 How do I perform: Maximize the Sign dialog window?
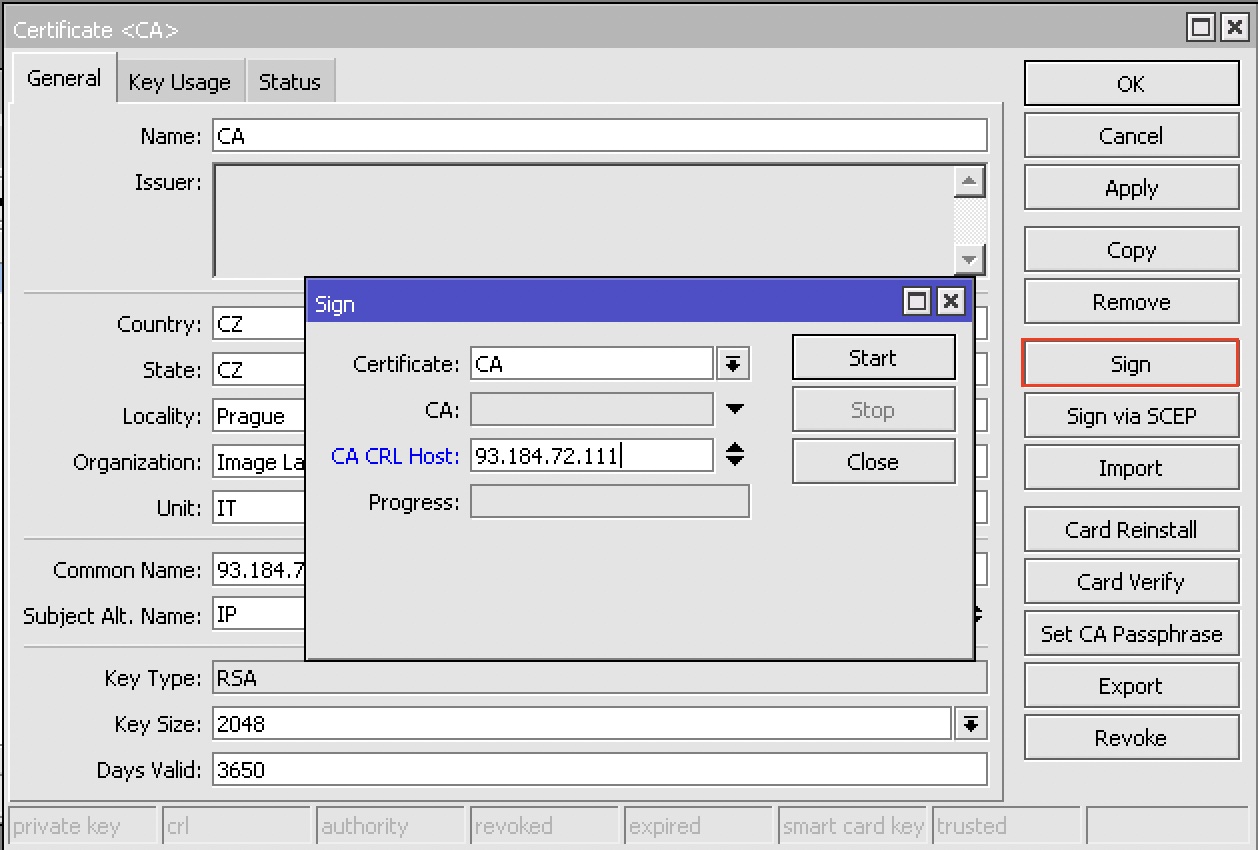916,302
